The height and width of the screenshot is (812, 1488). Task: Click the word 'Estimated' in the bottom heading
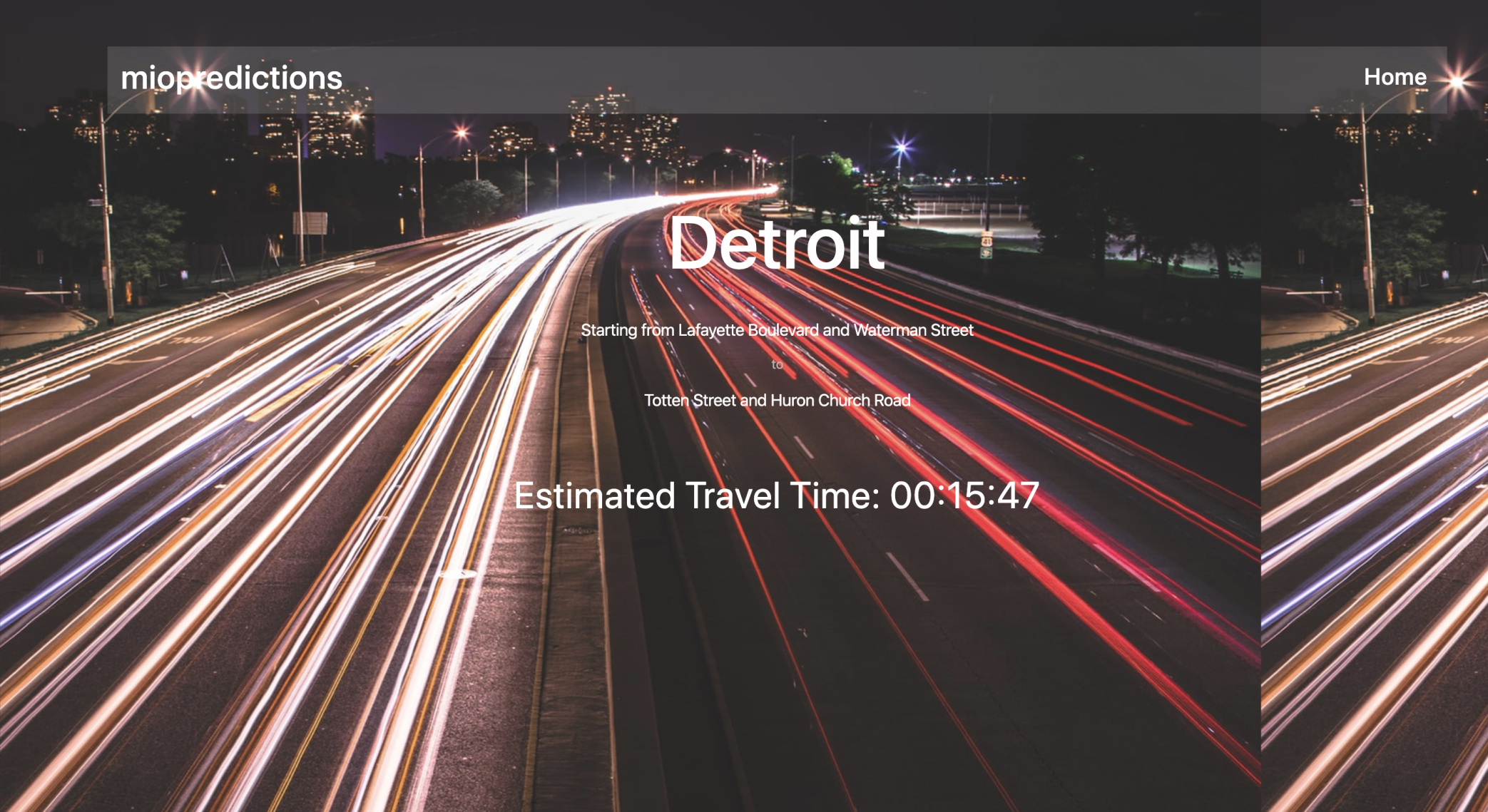coord(594,495)
